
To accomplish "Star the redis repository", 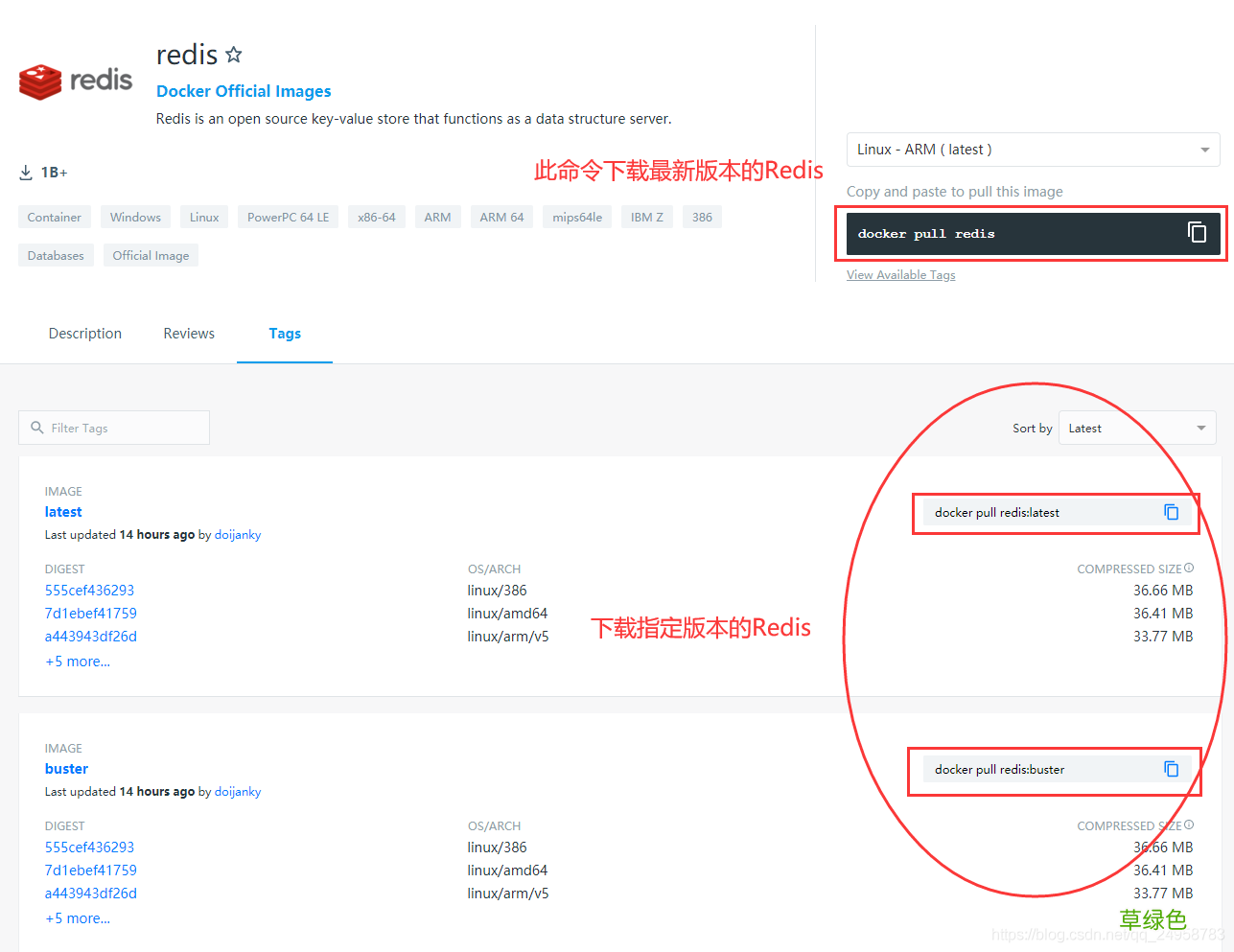I will click(234, 55).
